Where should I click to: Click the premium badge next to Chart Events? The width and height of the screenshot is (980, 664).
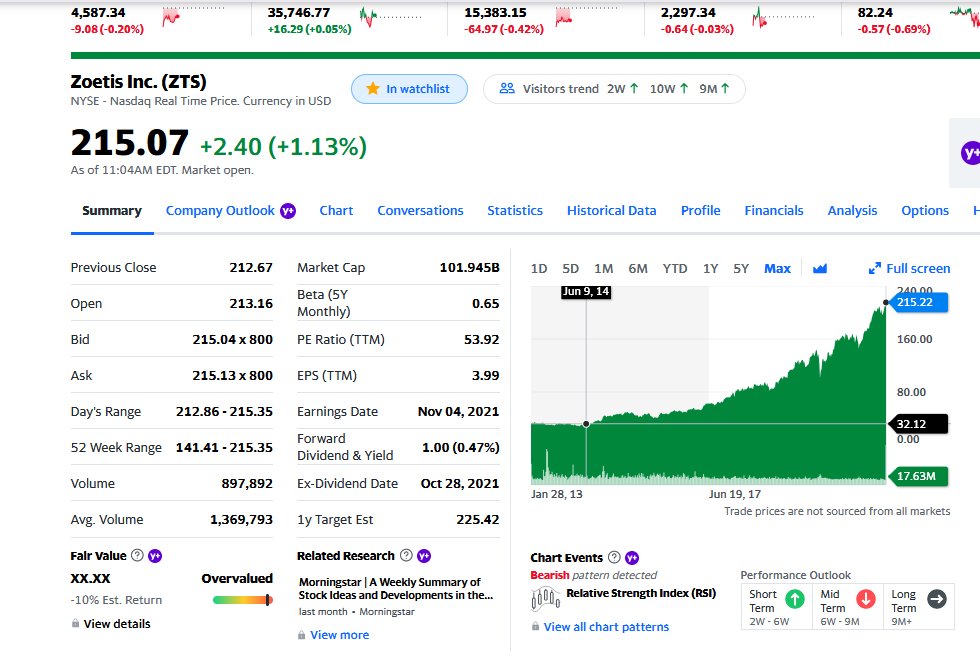[x=632, y=558]
